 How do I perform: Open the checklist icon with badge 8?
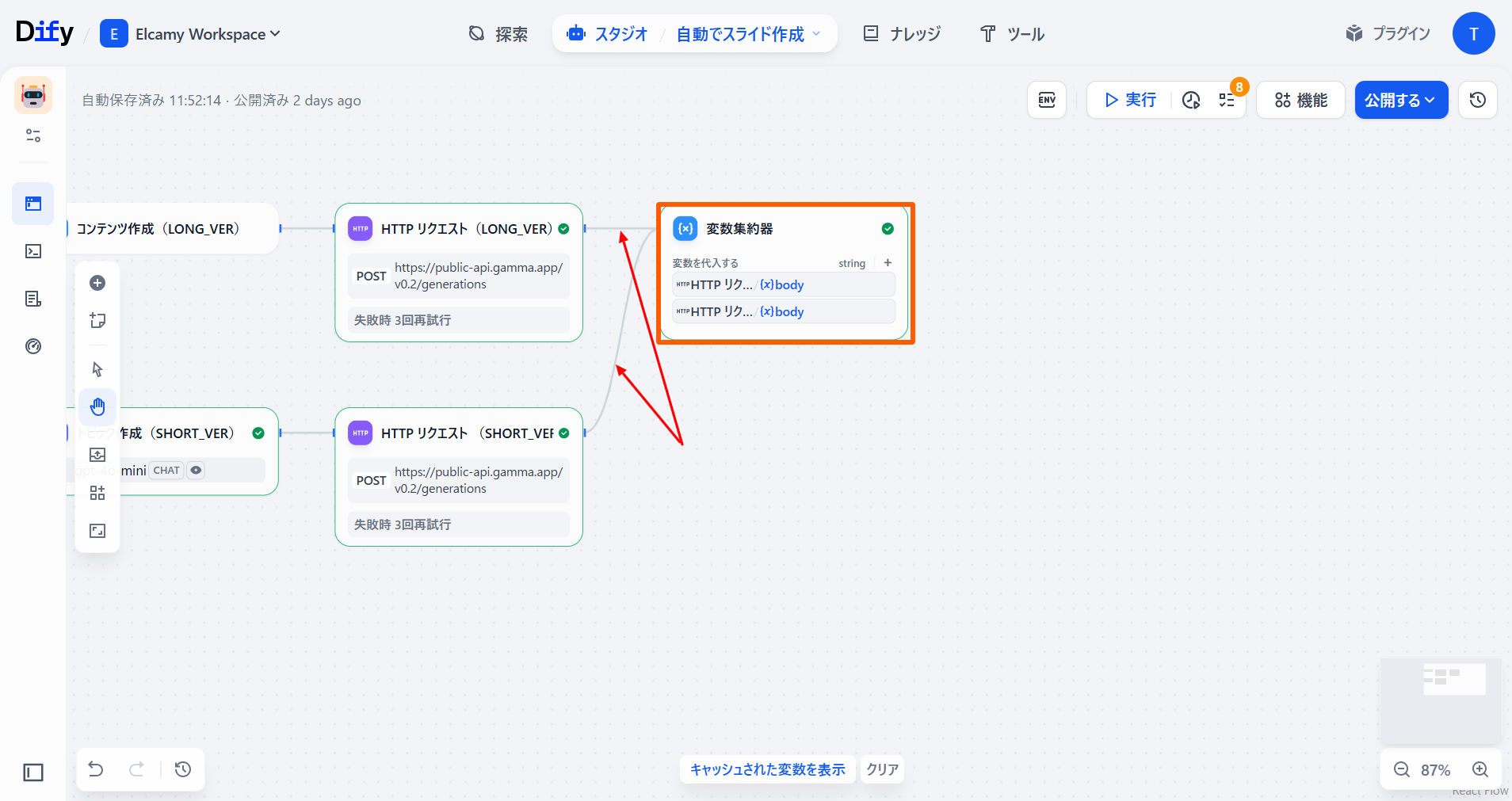(x=1227, y=100)
